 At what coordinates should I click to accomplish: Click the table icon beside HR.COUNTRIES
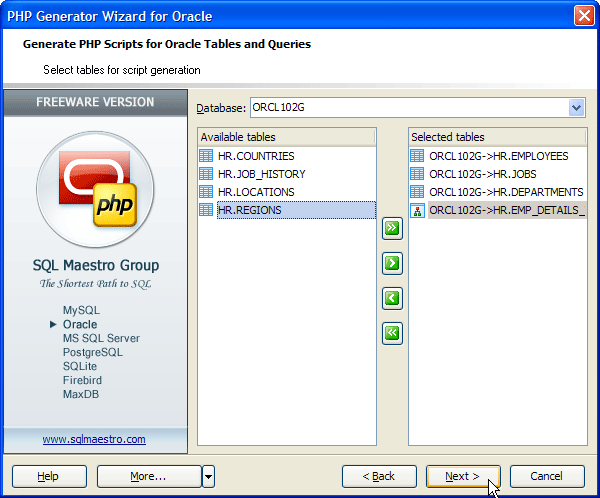coord(206,156)
